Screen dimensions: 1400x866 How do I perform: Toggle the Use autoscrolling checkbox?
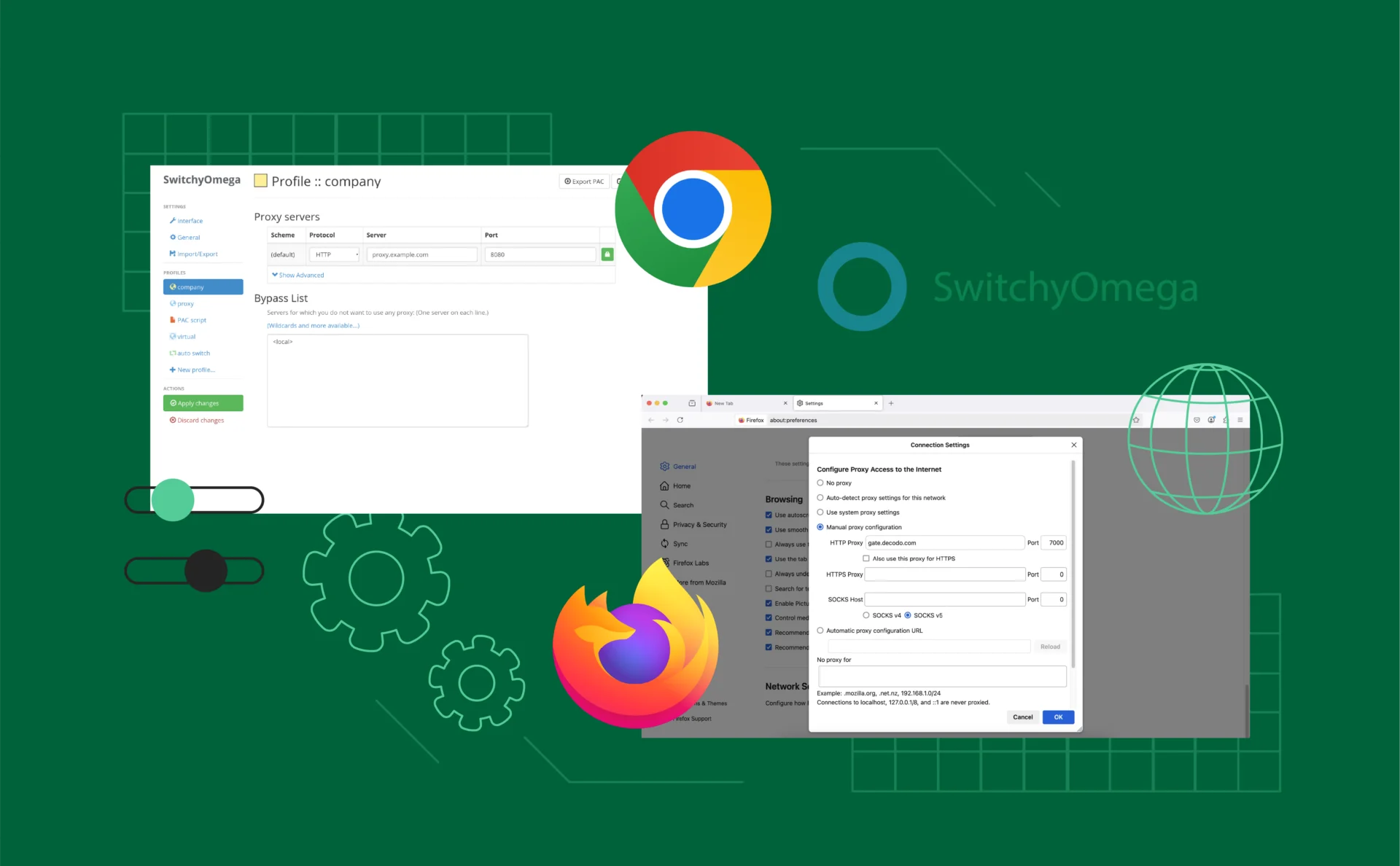click(769, 515)
